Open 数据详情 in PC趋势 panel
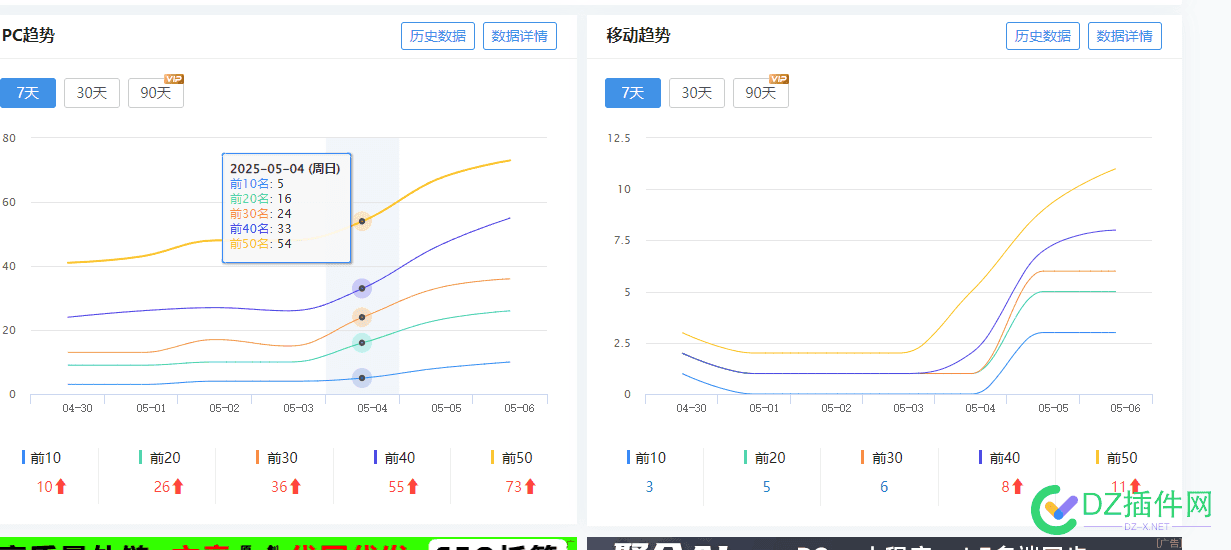This screenshot has width=1231, height=550. 520,36
